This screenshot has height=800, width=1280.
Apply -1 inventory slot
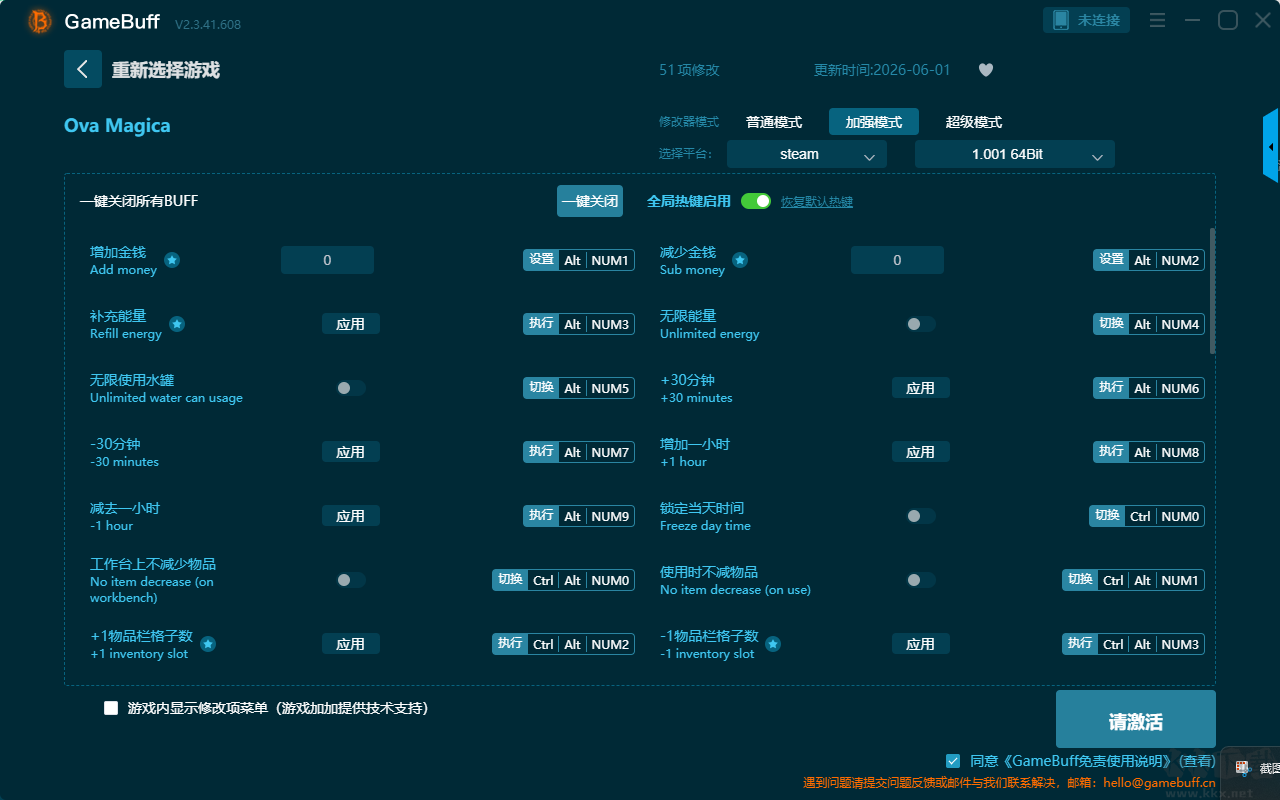point(921,644)
